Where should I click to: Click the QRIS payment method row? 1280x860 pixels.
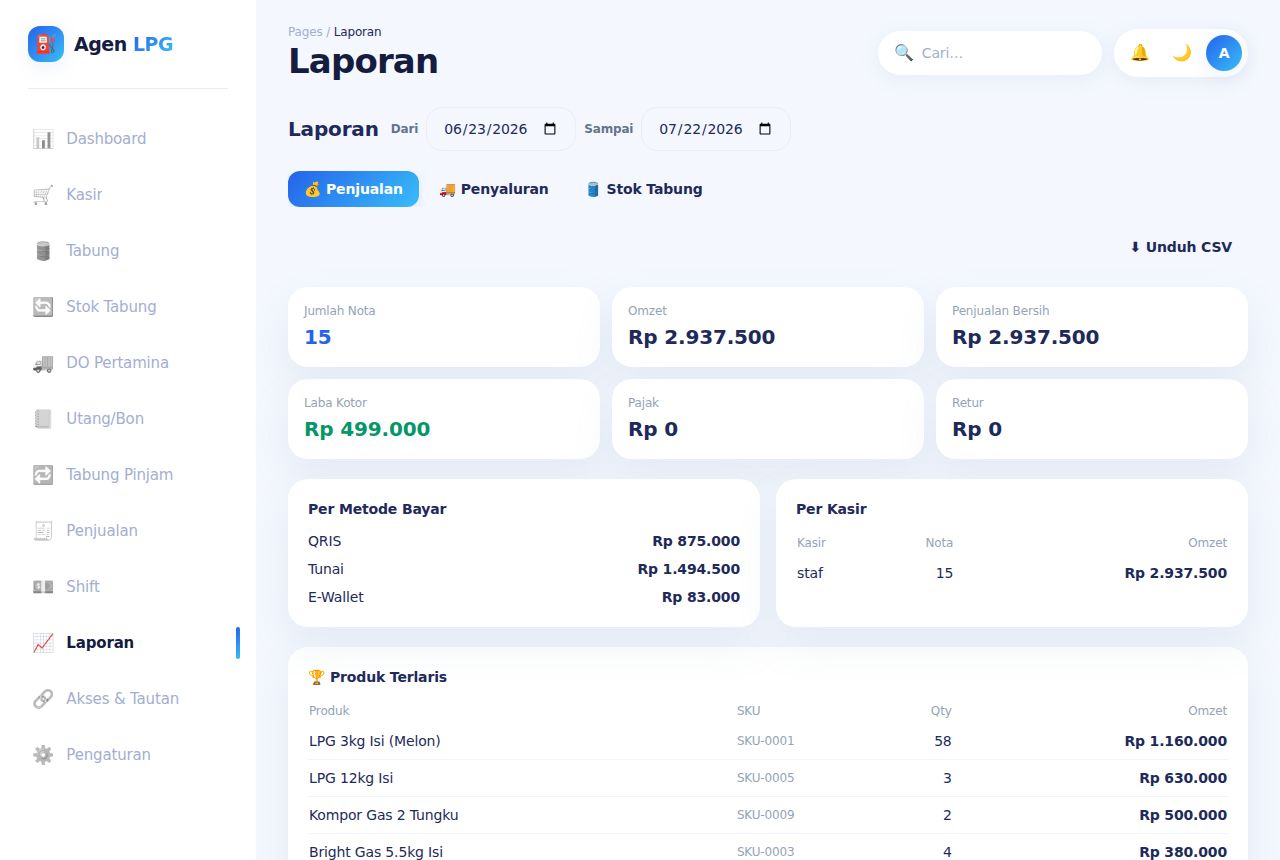(x=524, y=541)
